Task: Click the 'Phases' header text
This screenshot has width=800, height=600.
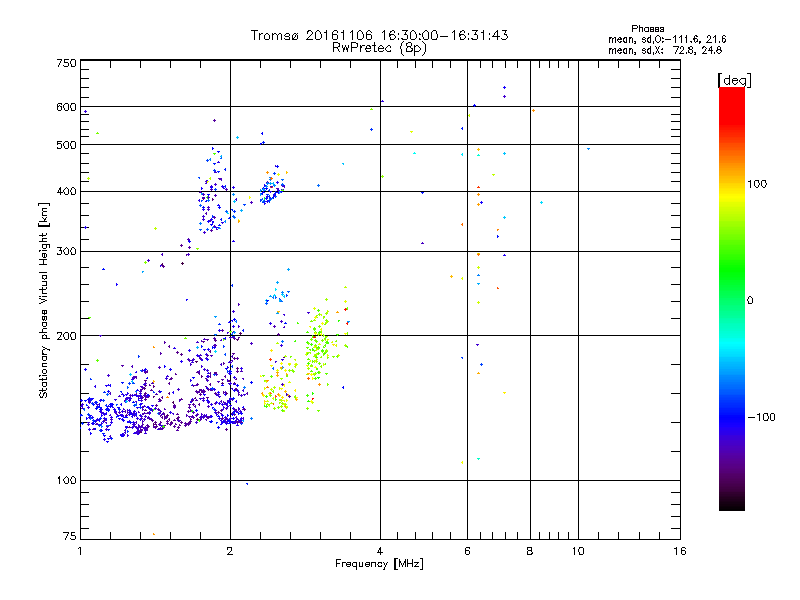Action: pyautogui.click(x=647, y=29)
